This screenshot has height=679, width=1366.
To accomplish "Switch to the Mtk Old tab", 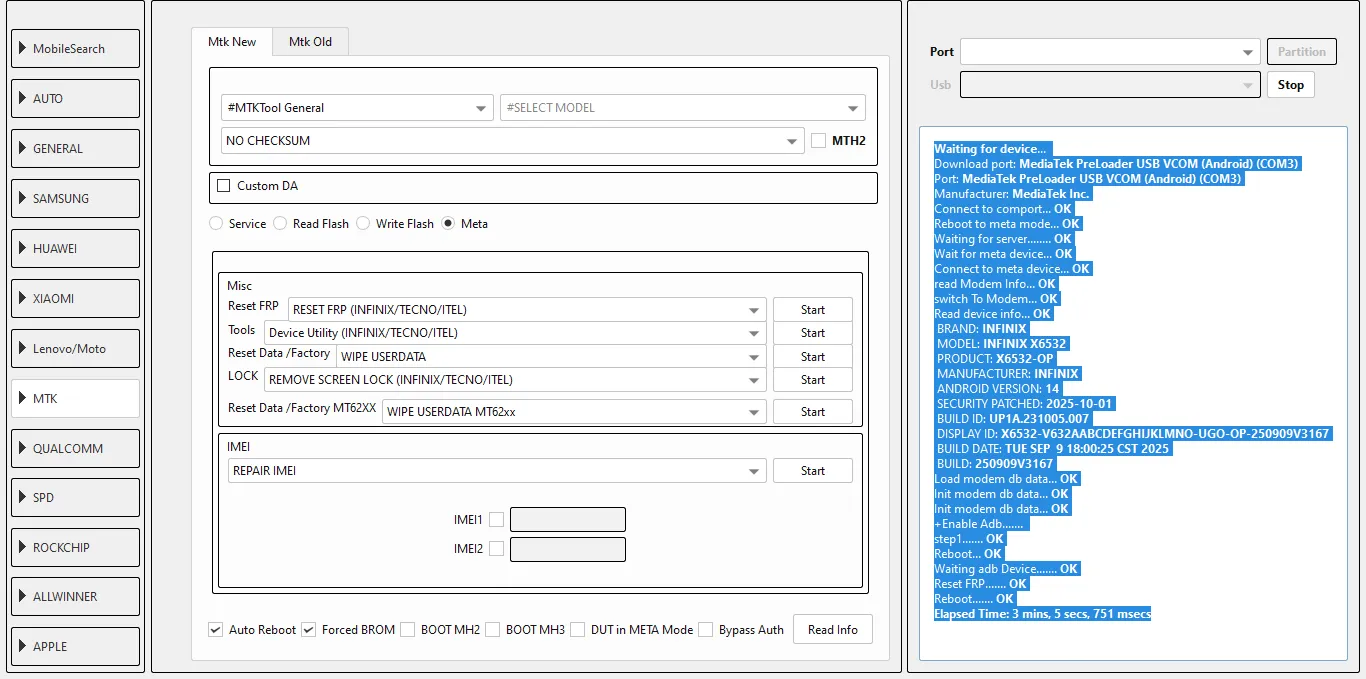I will pyautogui.click(x=310, y=42).
